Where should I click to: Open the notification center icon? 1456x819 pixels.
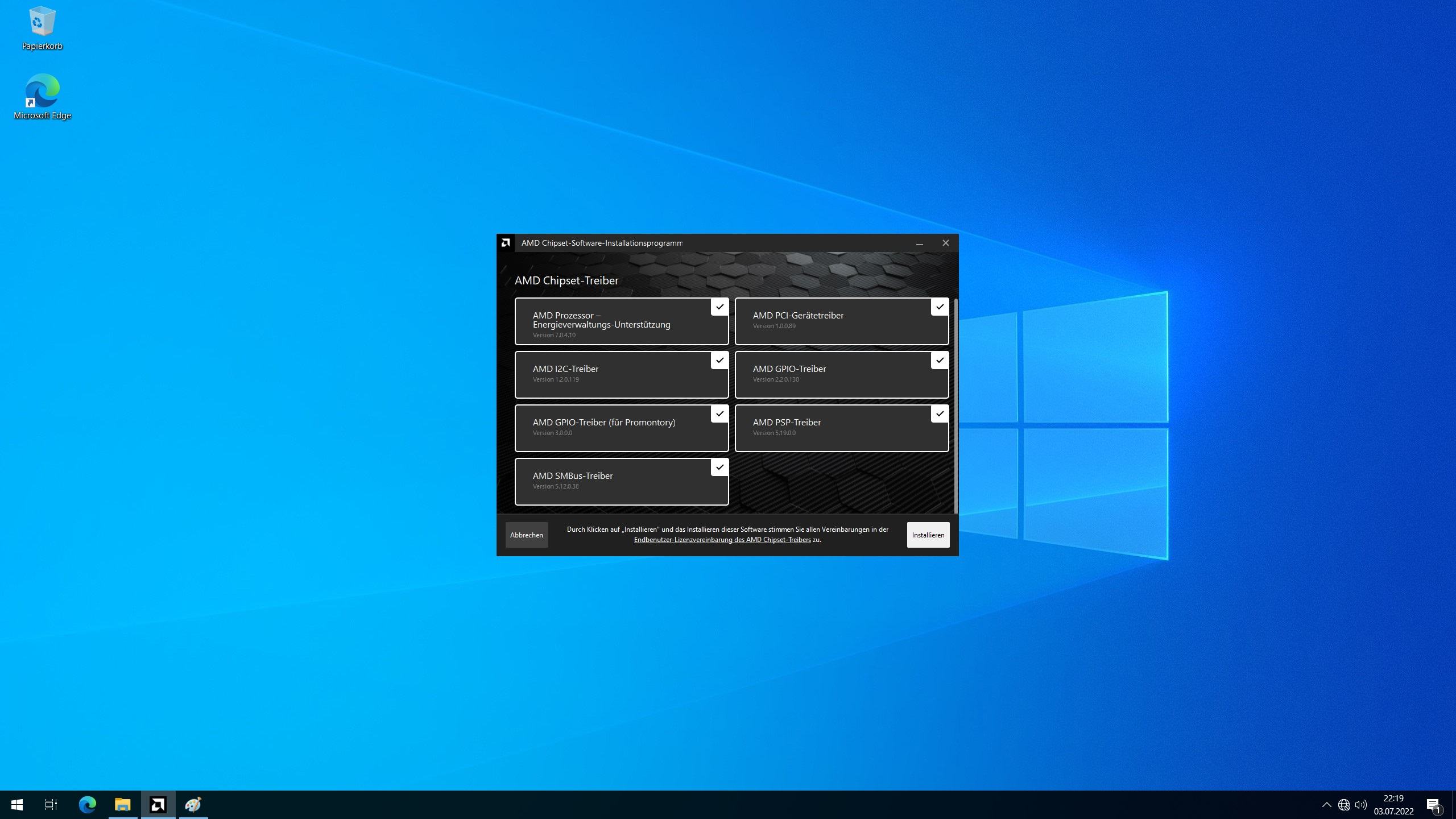[1433, 804]
